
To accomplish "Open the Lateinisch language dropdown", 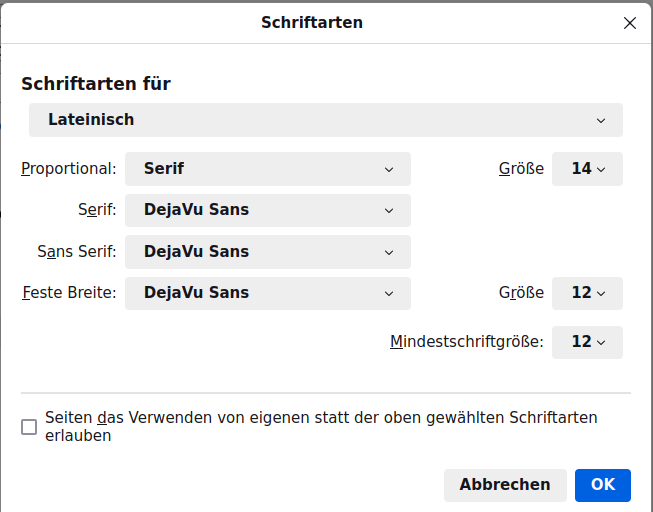I will (x=325, y=120).
